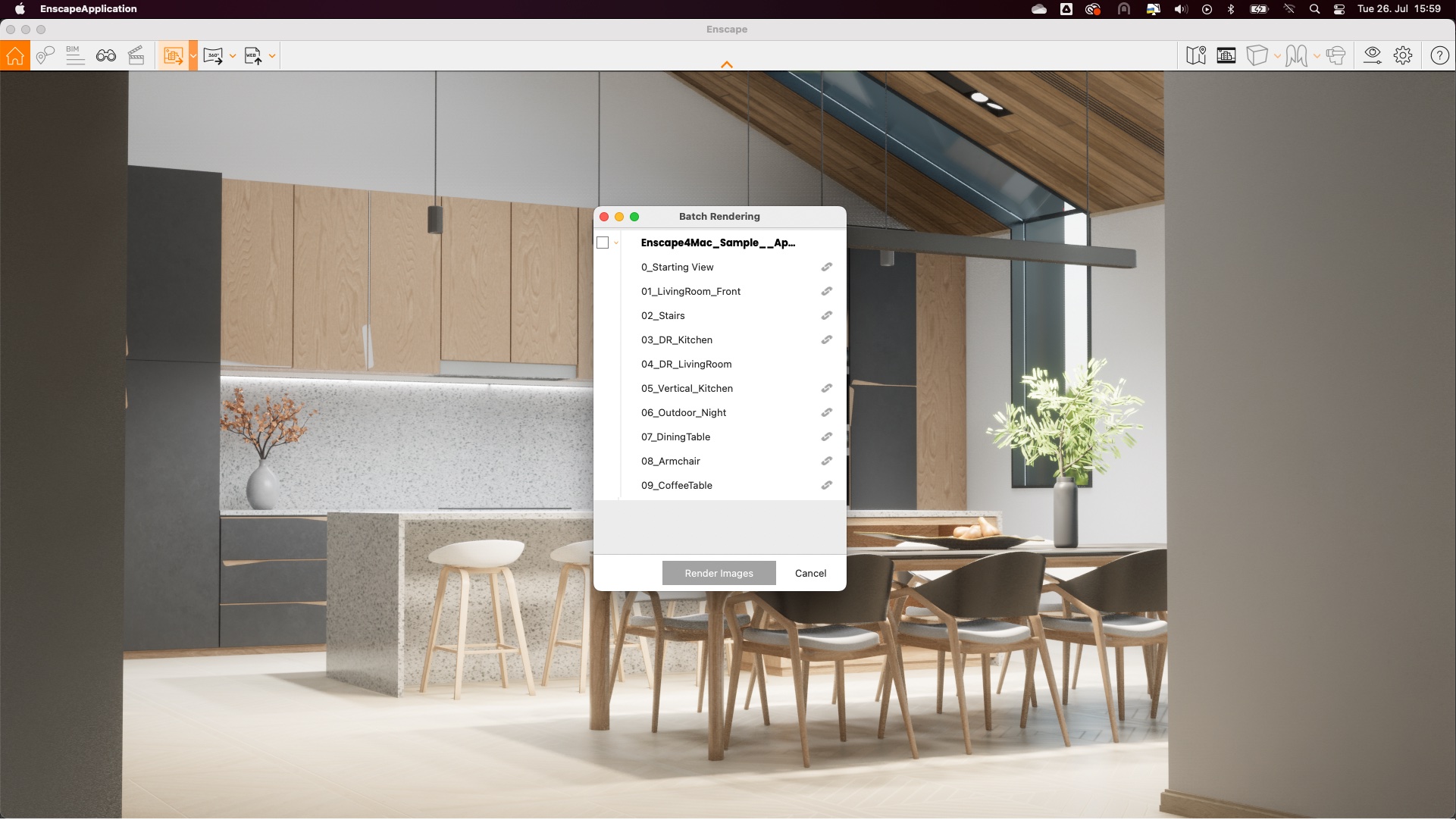Open the visual settings eye icon

pos(1373,55)
